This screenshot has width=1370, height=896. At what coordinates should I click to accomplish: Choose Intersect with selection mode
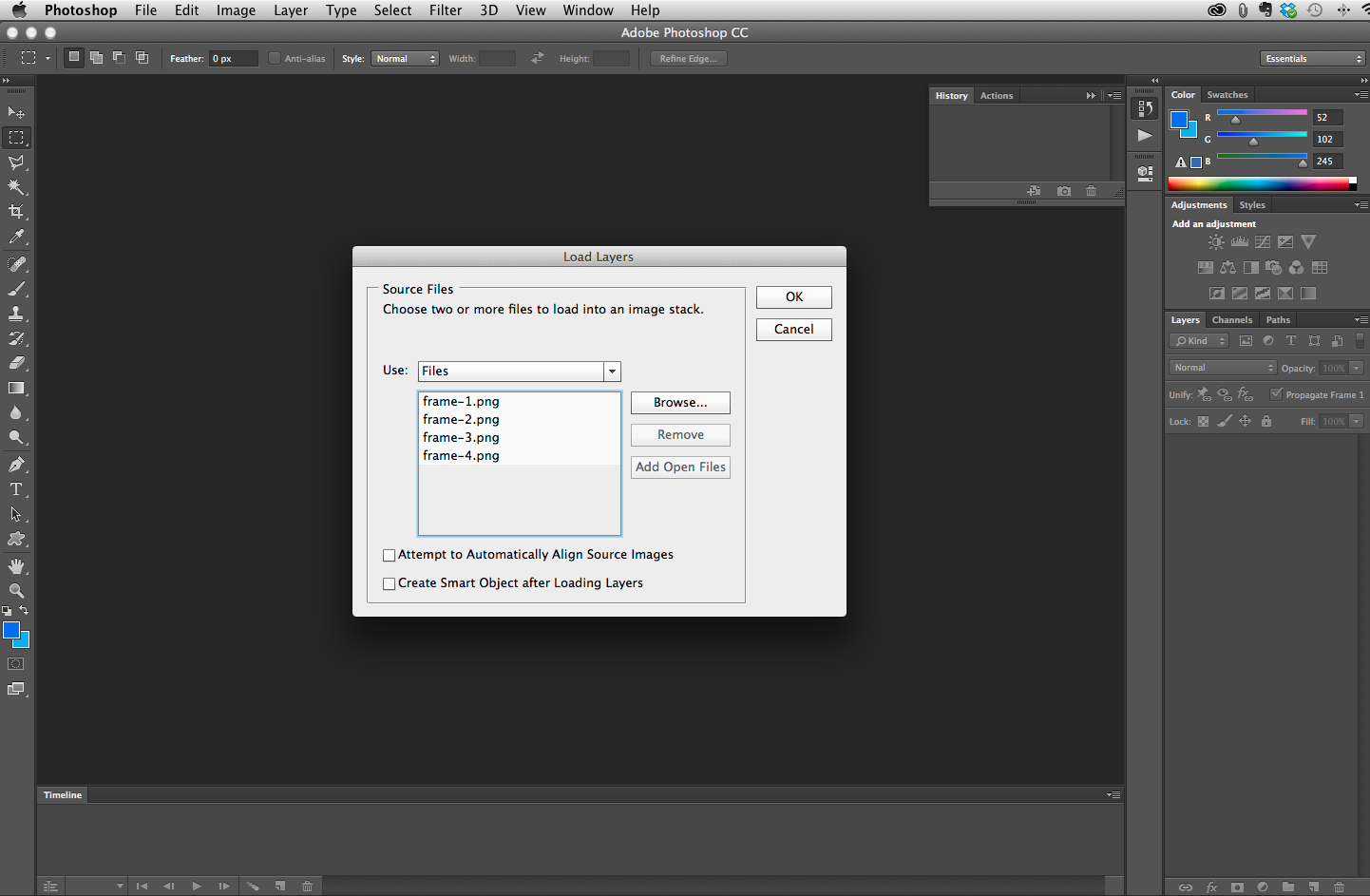pyautogui.click(x=142, y=58)
